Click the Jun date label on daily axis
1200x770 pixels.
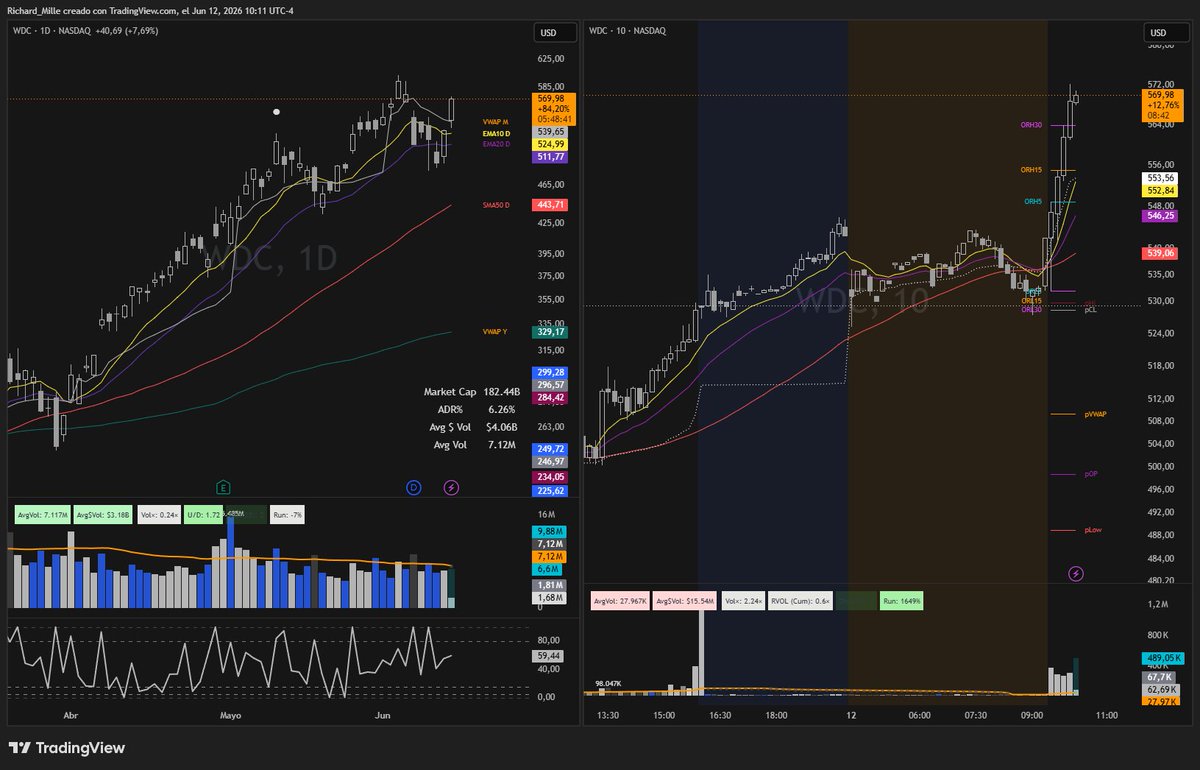[x=381, y=716]
